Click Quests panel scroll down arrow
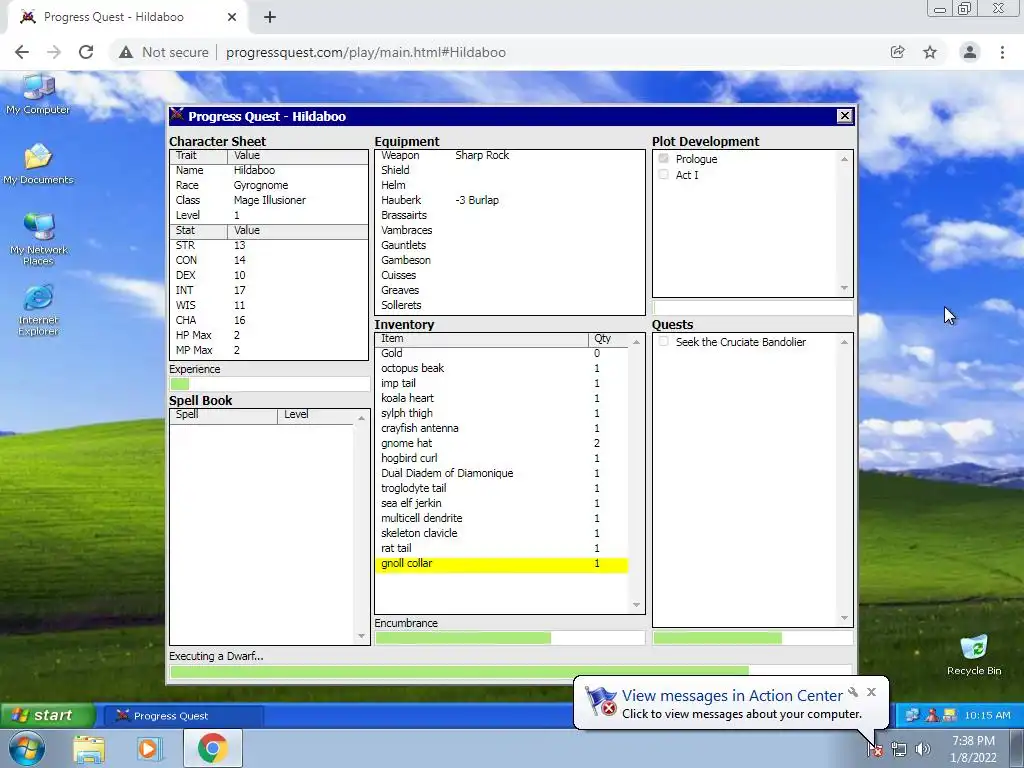This screenshot has width=1024, height=768. coord(844,618)
